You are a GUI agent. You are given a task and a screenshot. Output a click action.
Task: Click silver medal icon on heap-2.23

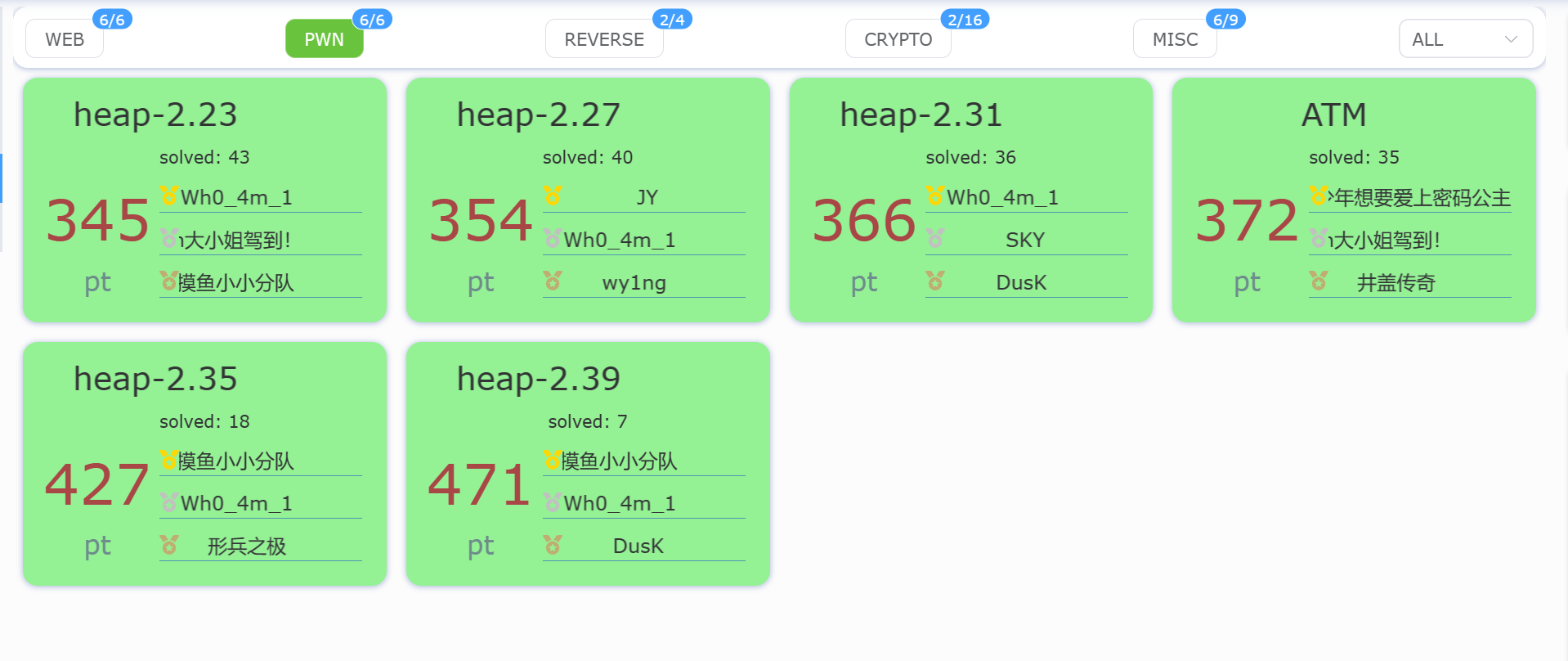pyautogui.click(x=169, y=238)
